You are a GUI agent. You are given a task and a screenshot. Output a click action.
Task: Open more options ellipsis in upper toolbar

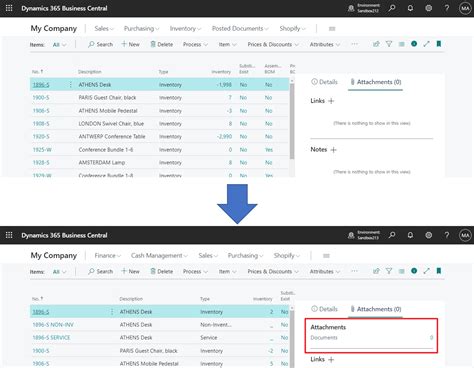click(354, 44)
